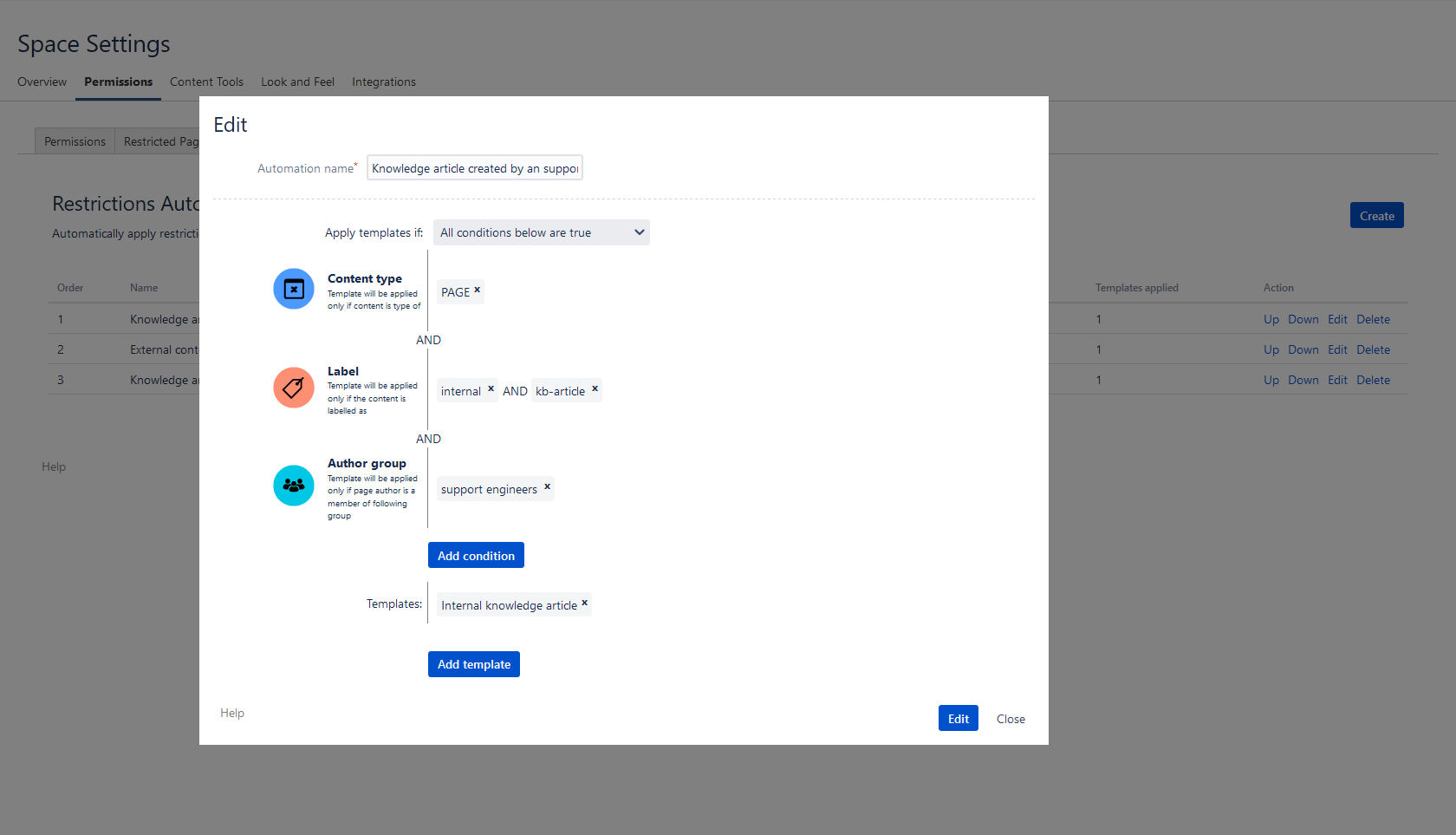Open the Help link in the dialog

232,713
